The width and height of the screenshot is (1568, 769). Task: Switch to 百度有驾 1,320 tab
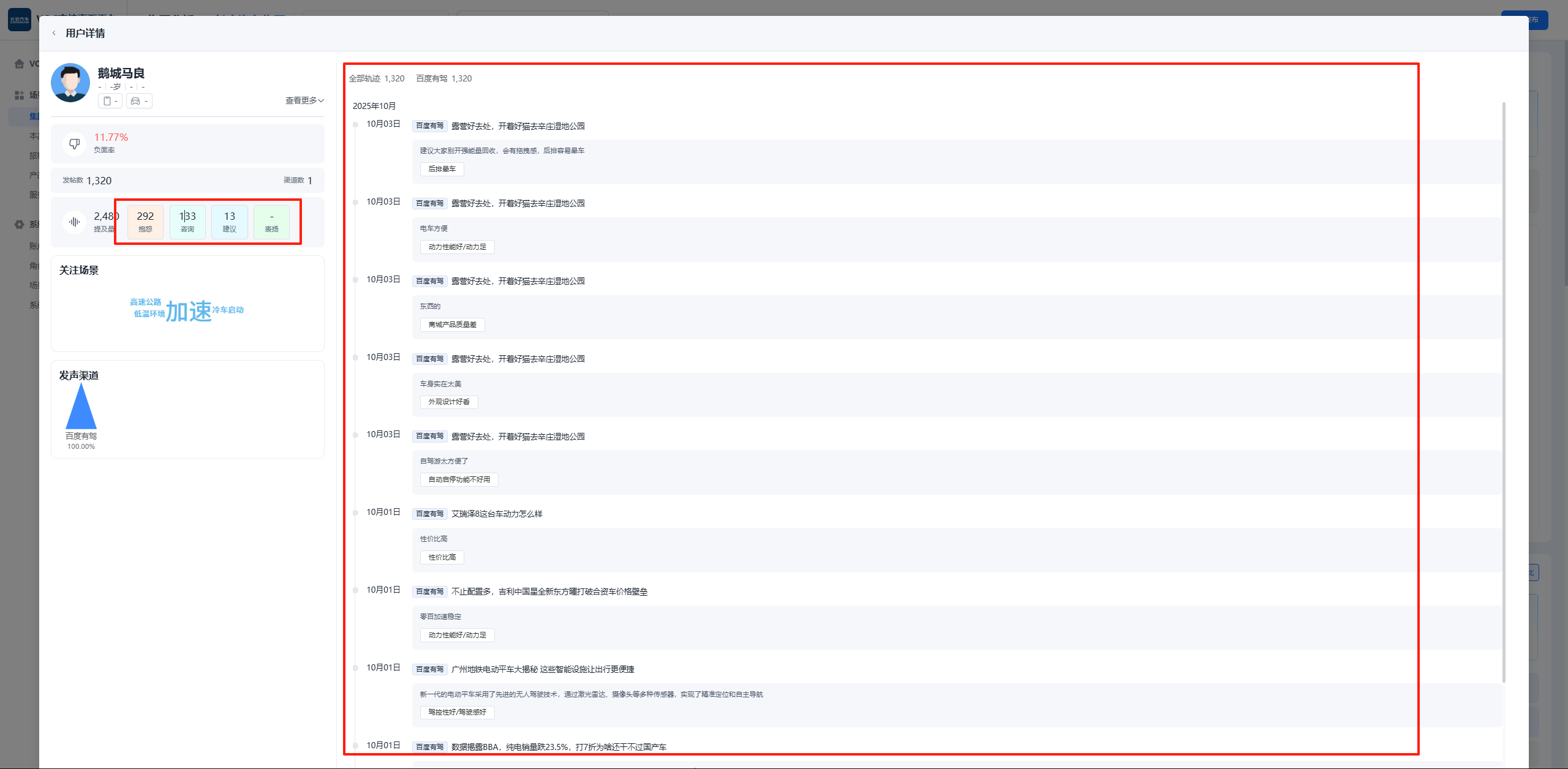pyautogui.click(x=444, y=78)
